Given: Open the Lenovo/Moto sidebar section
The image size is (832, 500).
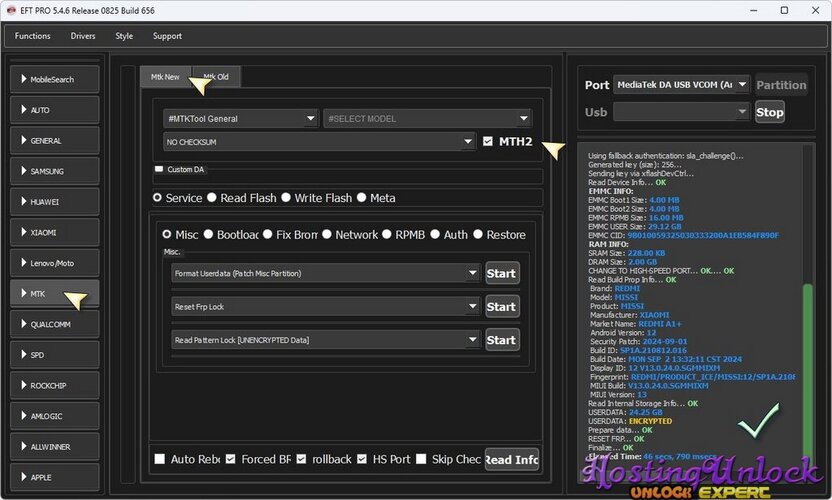Looking at the screenshot, I should 54,263.
